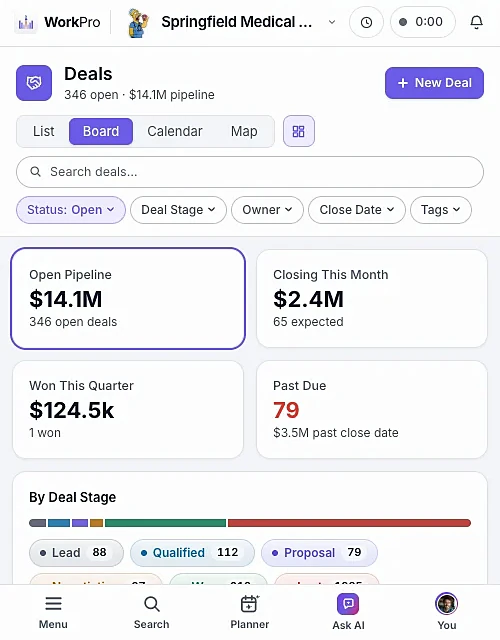The image size is (500, 640).
Task: Open the bottom Menu hamburger icon
Action: coord(53,612)
